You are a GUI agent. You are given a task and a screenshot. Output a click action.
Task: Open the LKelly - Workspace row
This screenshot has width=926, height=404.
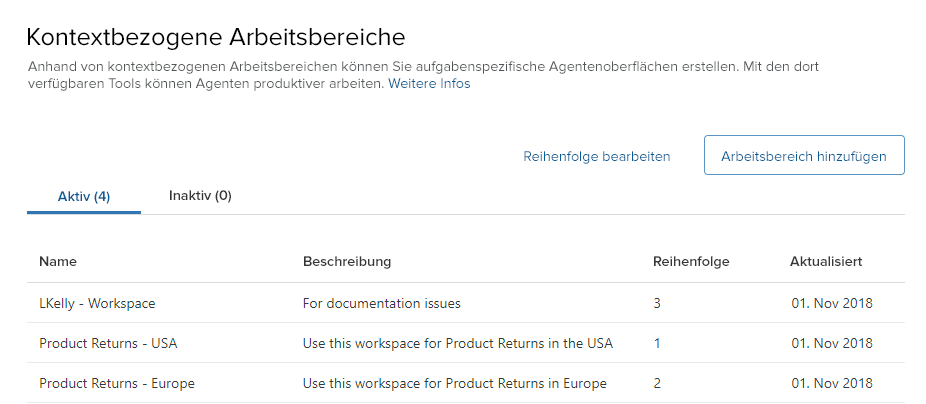pos(97,303)
